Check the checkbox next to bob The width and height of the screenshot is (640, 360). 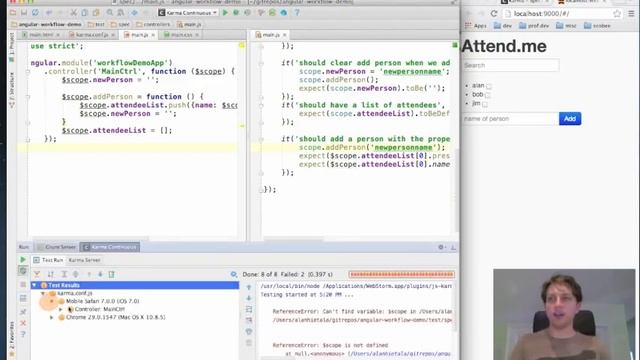[x=488, y=95]
